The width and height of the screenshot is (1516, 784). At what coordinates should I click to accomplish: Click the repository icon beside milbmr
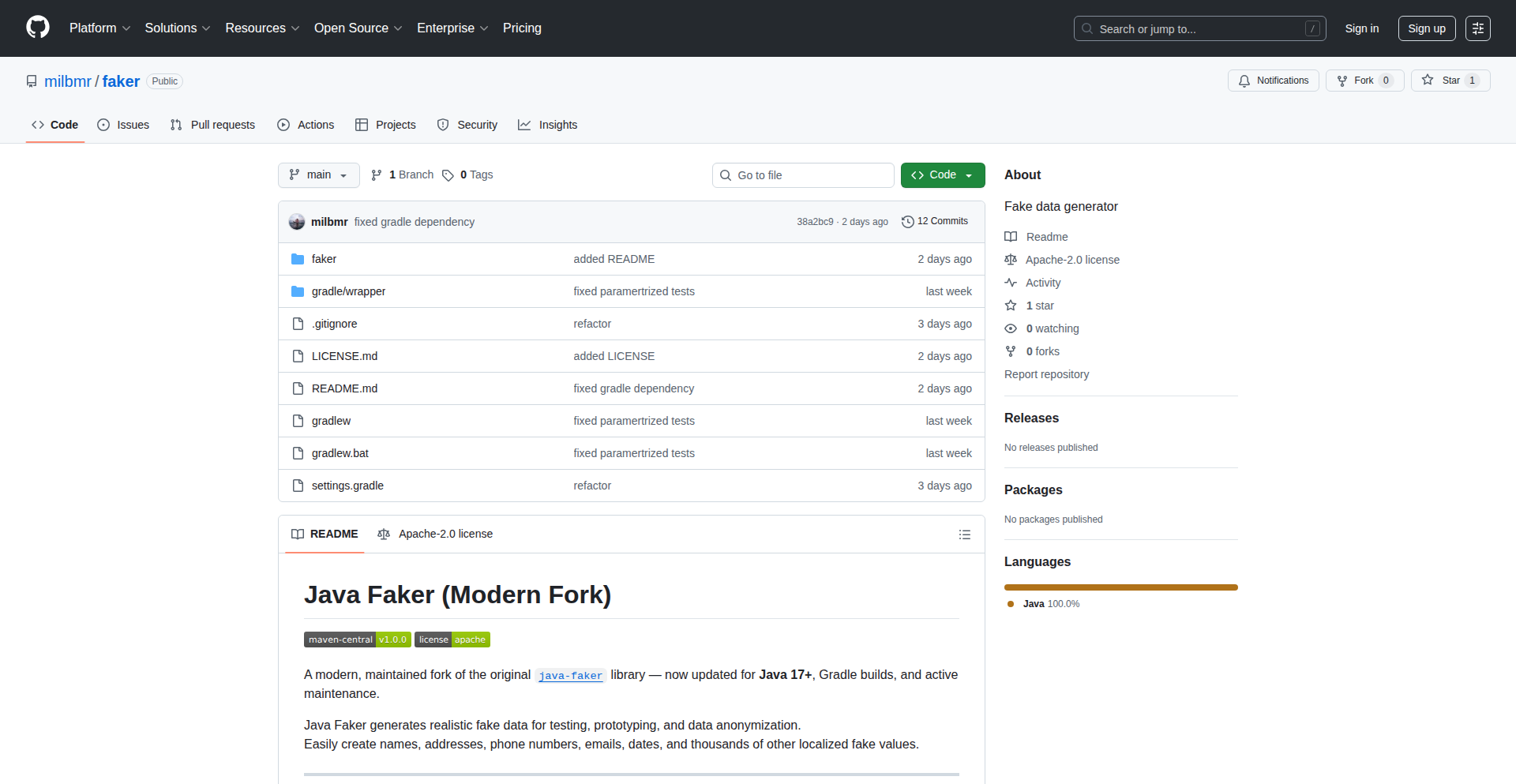[32, 81]
